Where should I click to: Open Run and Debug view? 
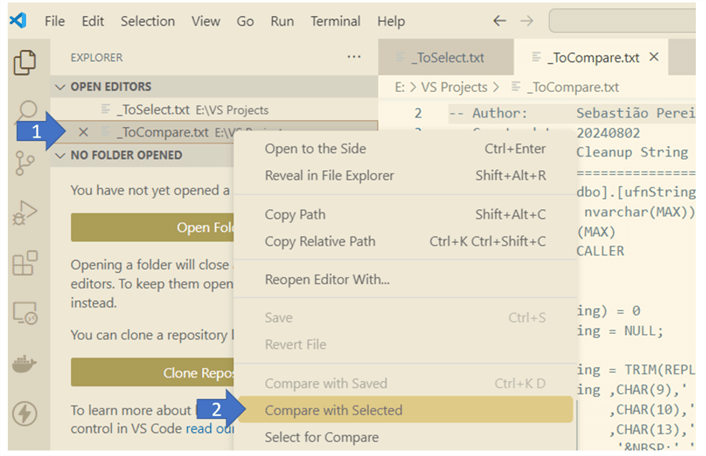[x=24, y=213]
